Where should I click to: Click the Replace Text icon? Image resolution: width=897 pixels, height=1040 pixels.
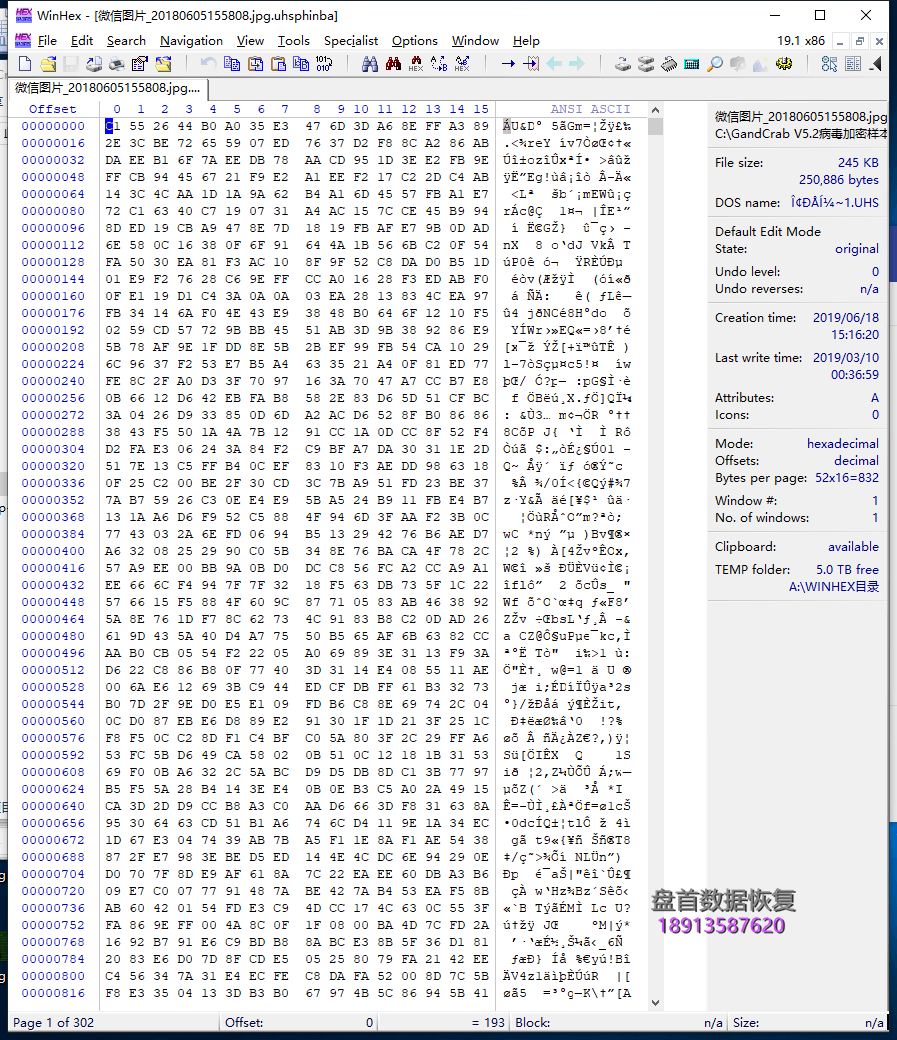pos(439,64)
